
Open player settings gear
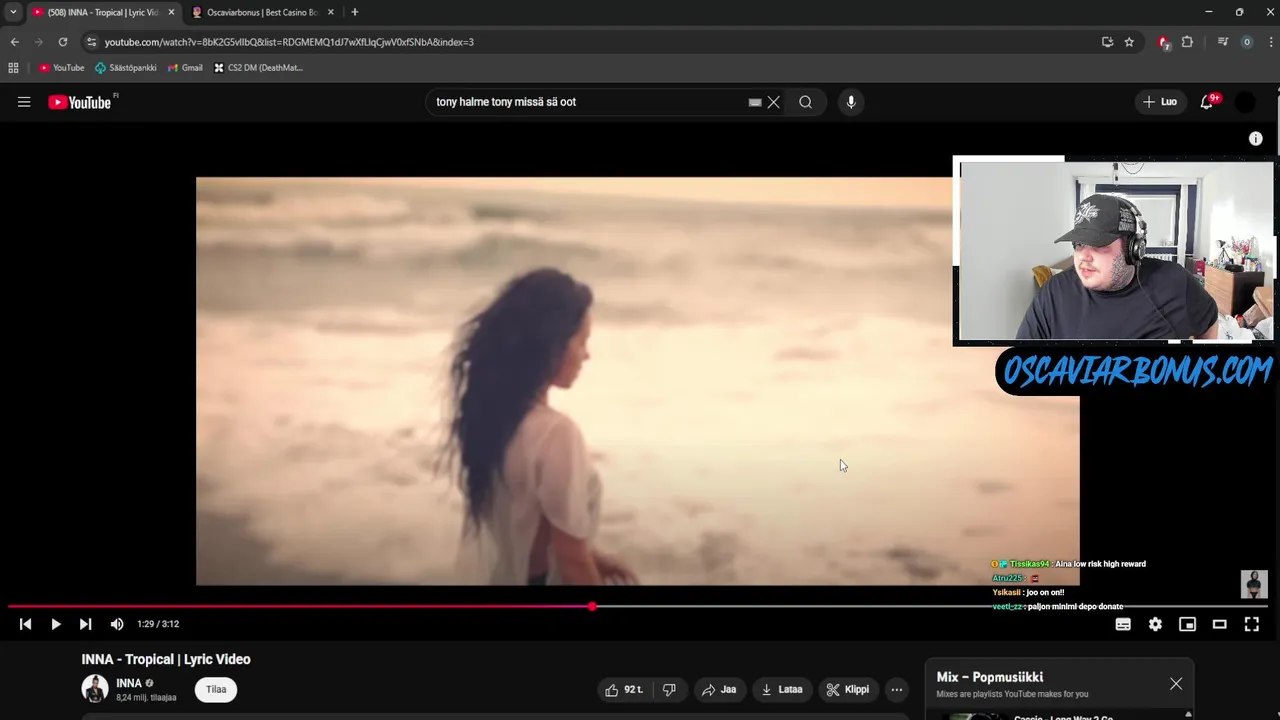coord(1155,624)
